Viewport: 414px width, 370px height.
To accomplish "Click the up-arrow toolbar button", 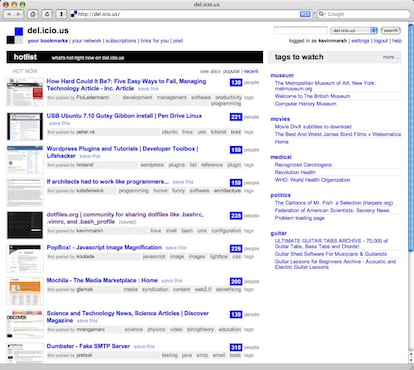I will tap(61, 14).
